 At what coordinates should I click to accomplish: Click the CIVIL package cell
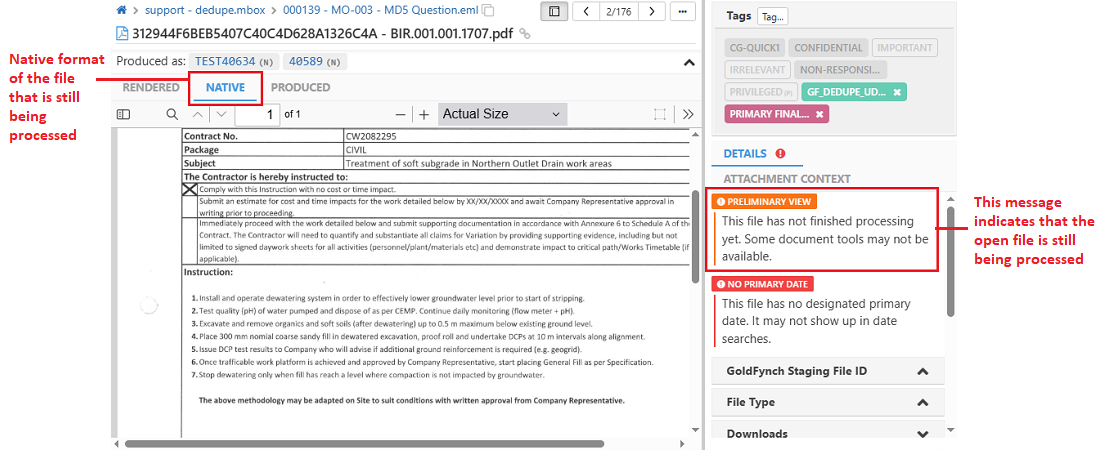pos(517,150)
